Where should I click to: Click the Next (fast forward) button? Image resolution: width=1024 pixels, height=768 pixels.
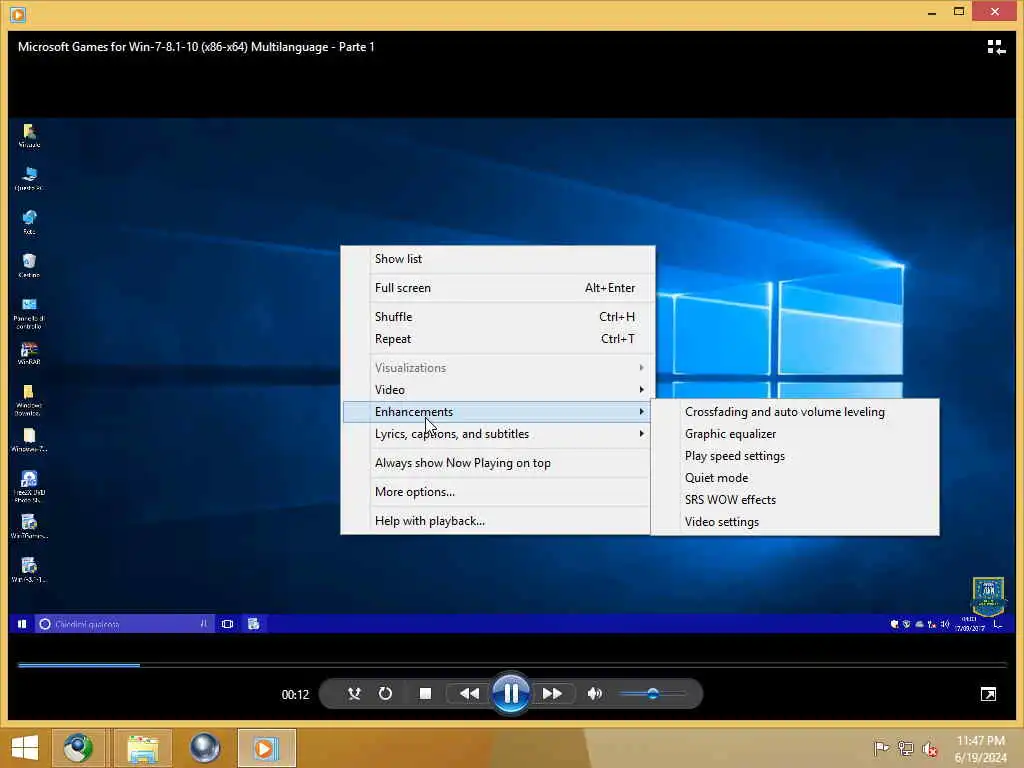552,694
